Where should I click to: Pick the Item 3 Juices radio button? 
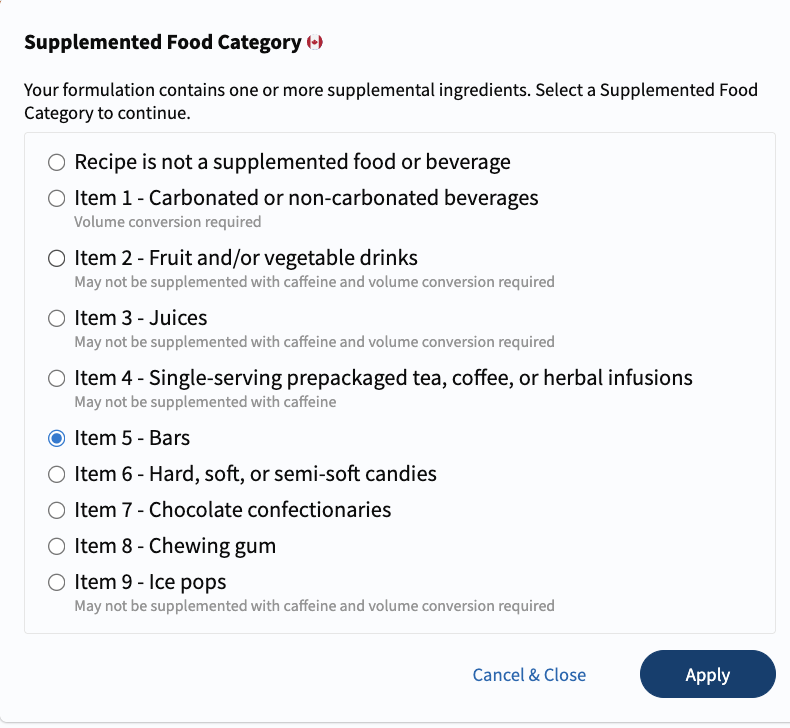[x=56, y=318]
